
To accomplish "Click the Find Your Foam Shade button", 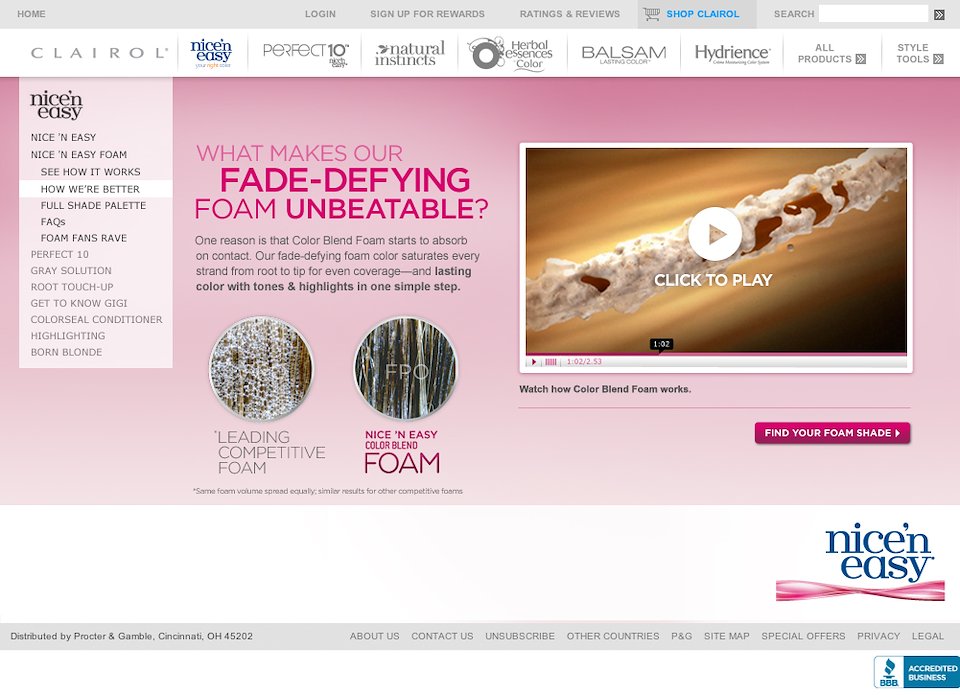I will click(832, 433).
